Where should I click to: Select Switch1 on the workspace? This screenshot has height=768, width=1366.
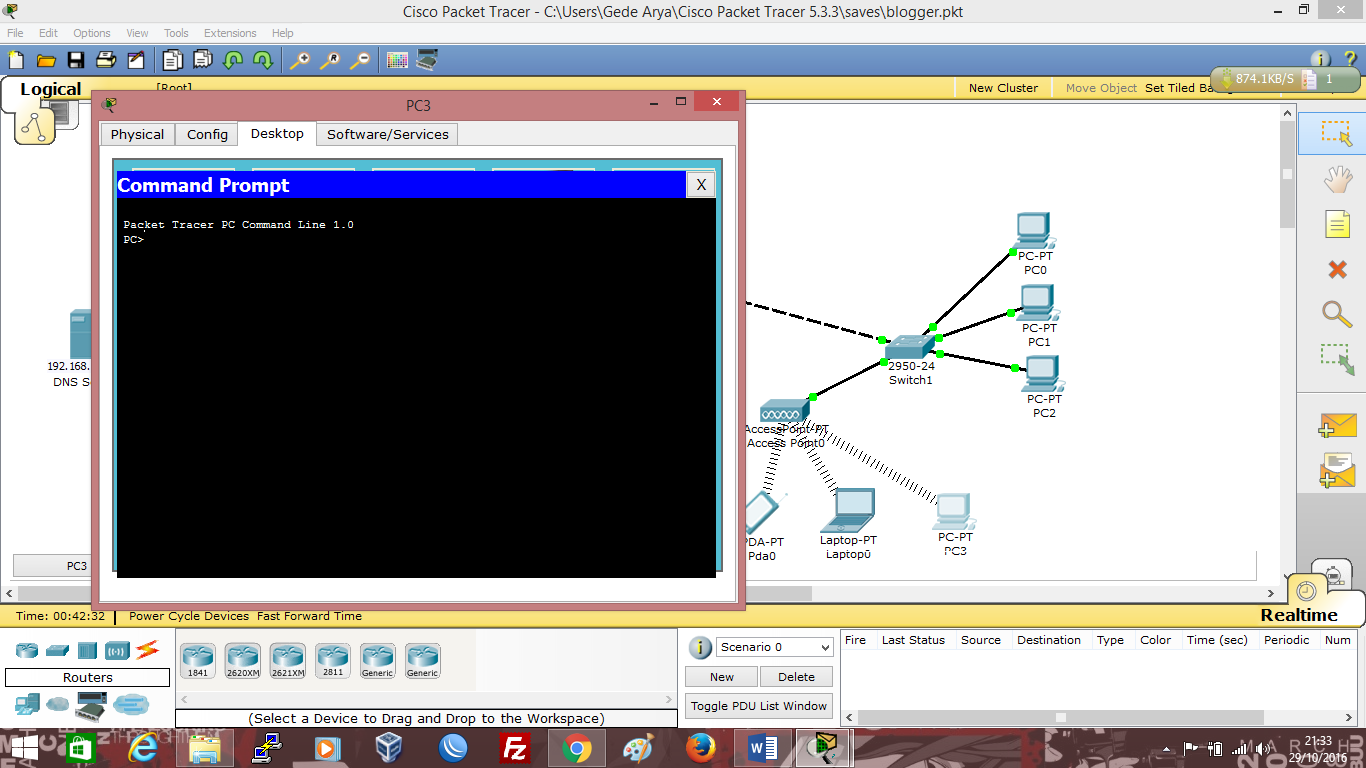[910, 347]
